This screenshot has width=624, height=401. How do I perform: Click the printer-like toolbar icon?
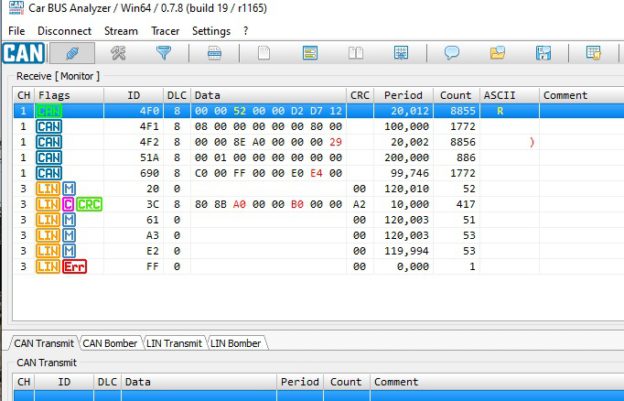tap(214, 53)
